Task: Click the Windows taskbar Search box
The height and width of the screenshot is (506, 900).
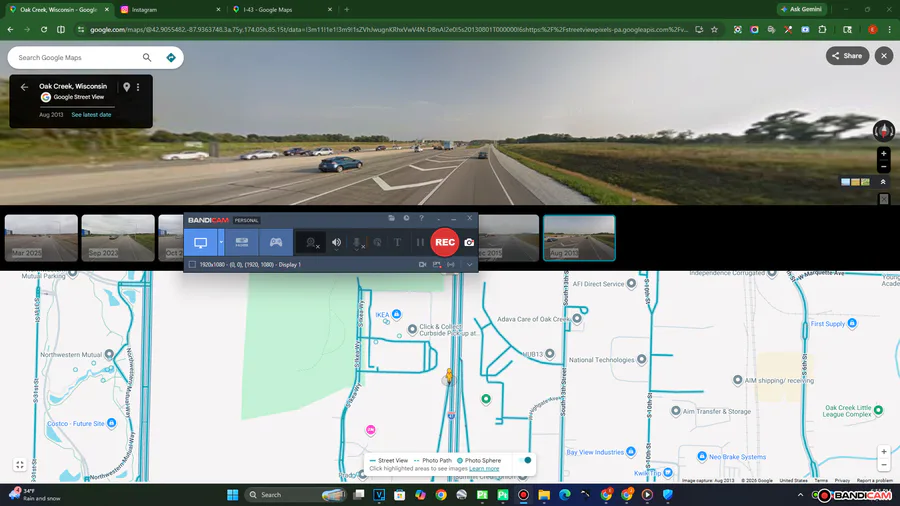Action: tap(297, 495)
